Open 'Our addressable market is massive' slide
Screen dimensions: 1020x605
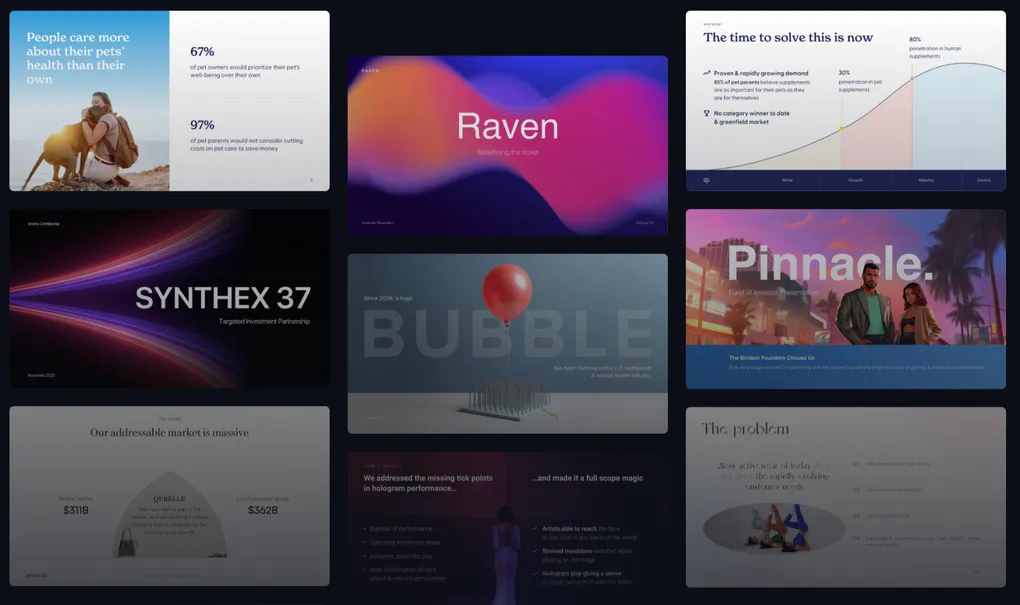169,496
